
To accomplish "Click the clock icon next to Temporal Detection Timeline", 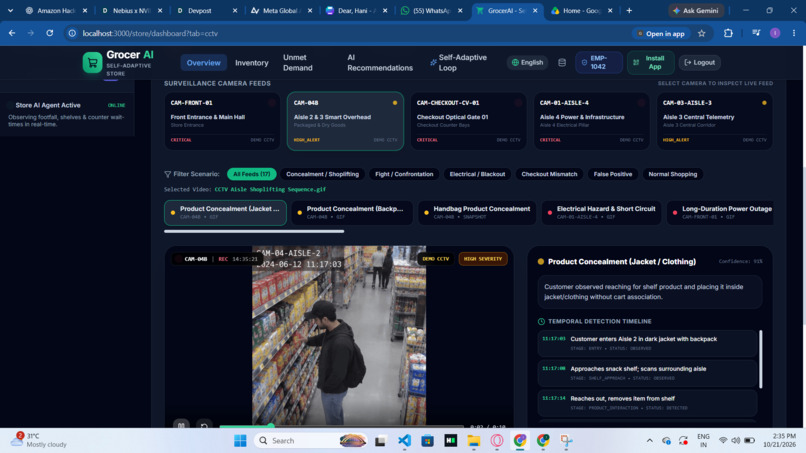I will [x=541, y=321].
